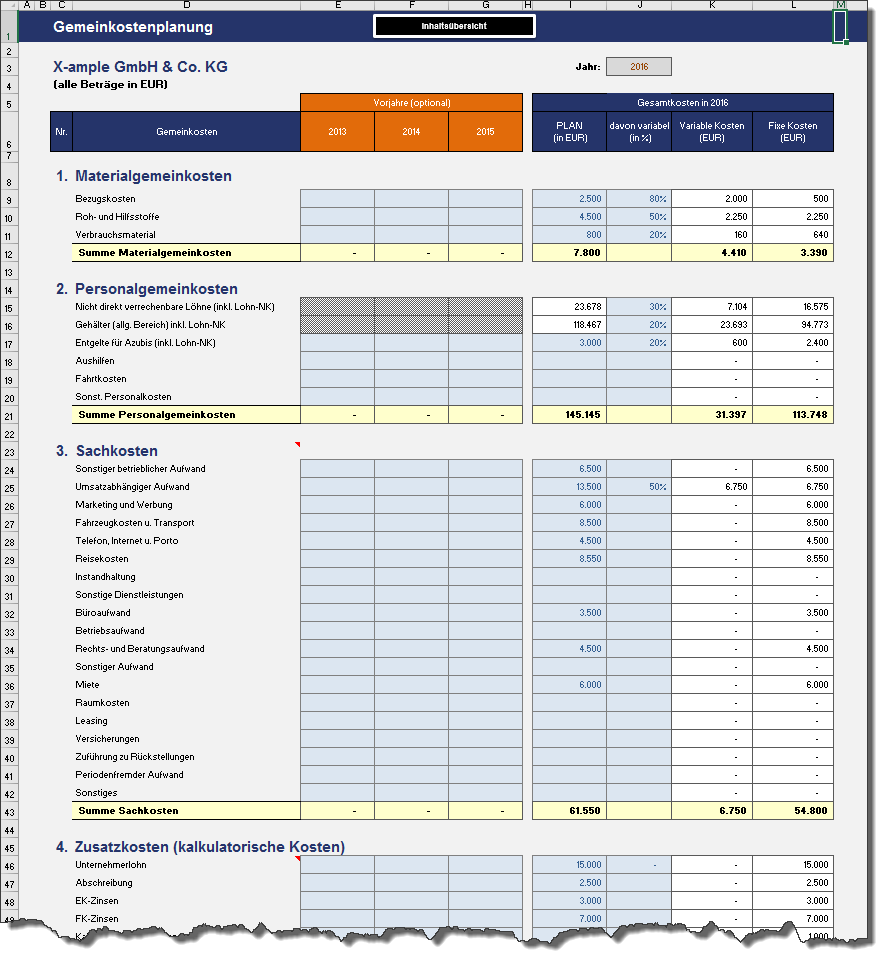Click the Summe Materialgemeinkosten PLAN total cell
Screen dimensions: 884x966
click(x=569, y=253)
